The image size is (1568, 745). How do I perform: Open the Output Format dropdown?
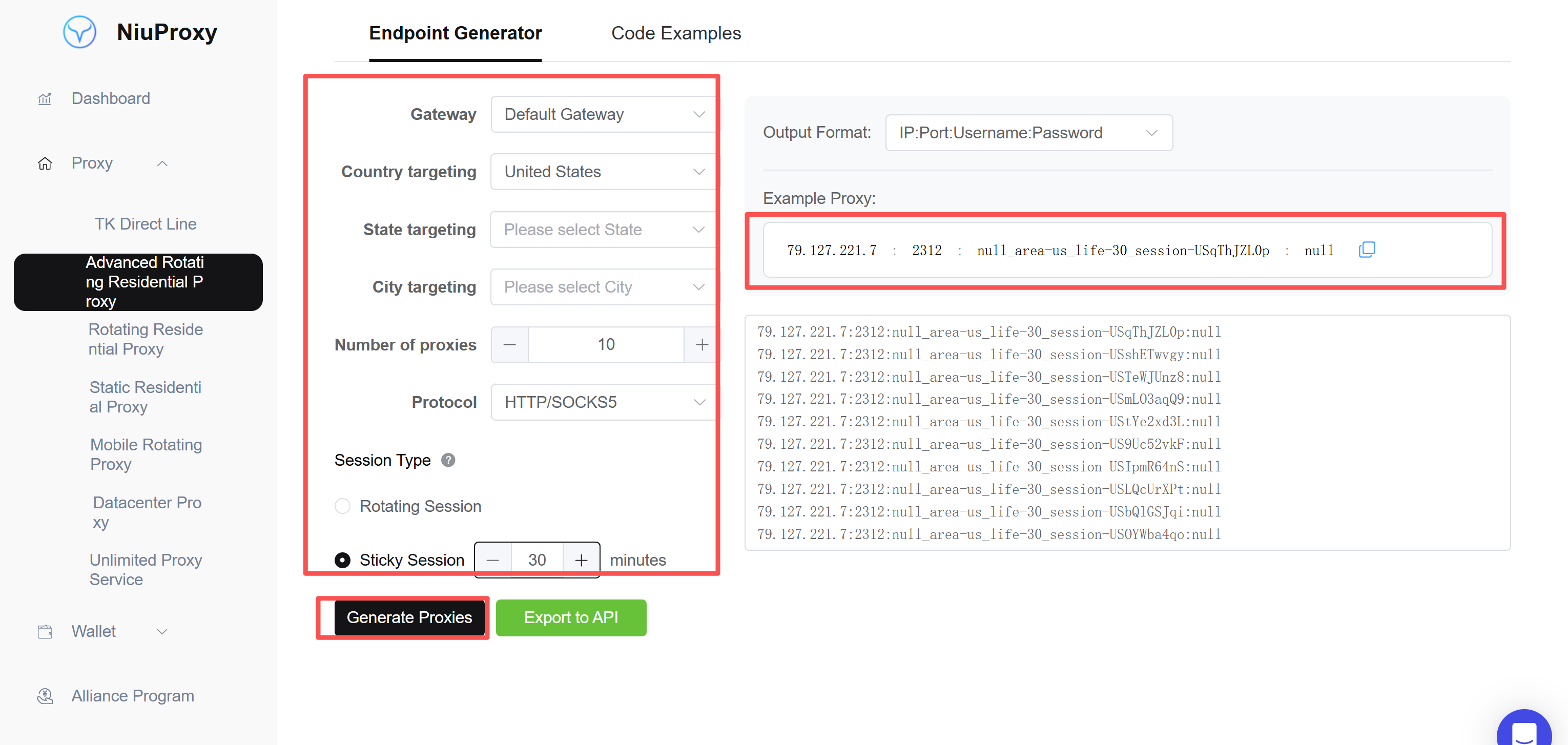1029,133
